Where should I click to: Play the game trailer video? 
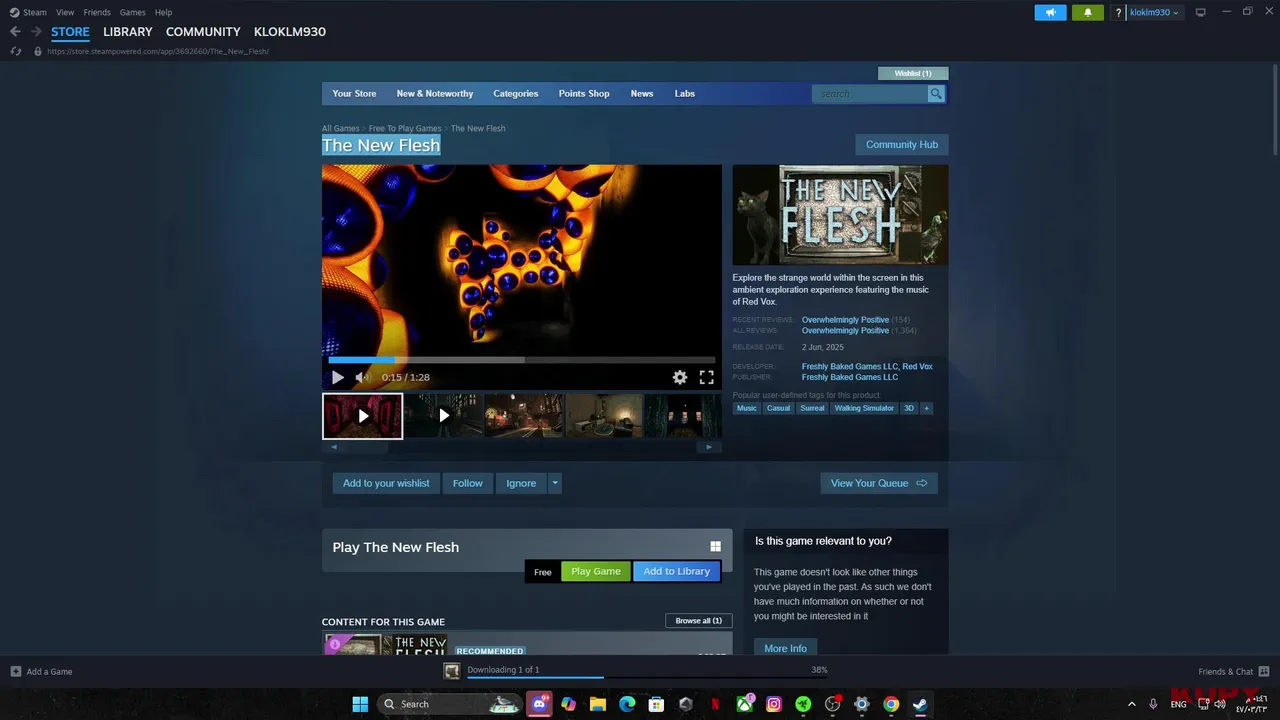338,377
